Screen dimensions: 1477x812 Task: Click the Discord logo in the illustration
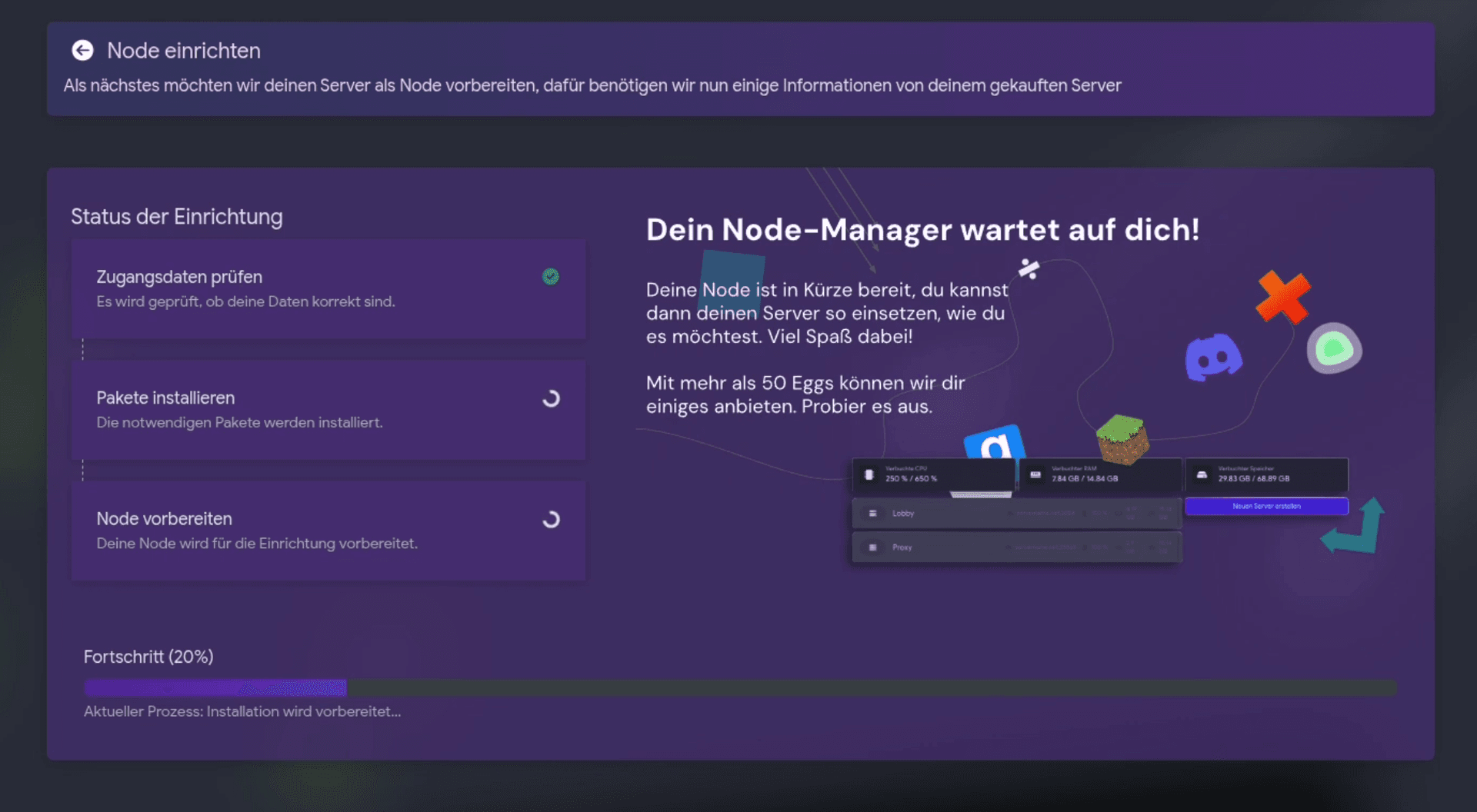pos(1213,357)
